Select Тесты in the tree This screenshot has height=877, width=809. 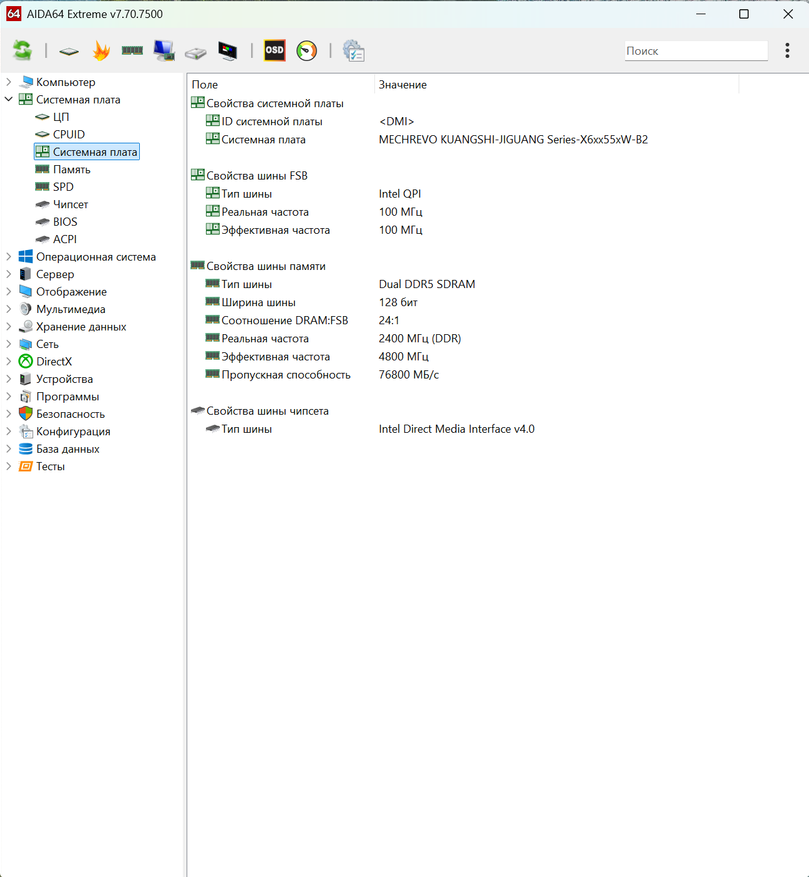tap(50, 466)
